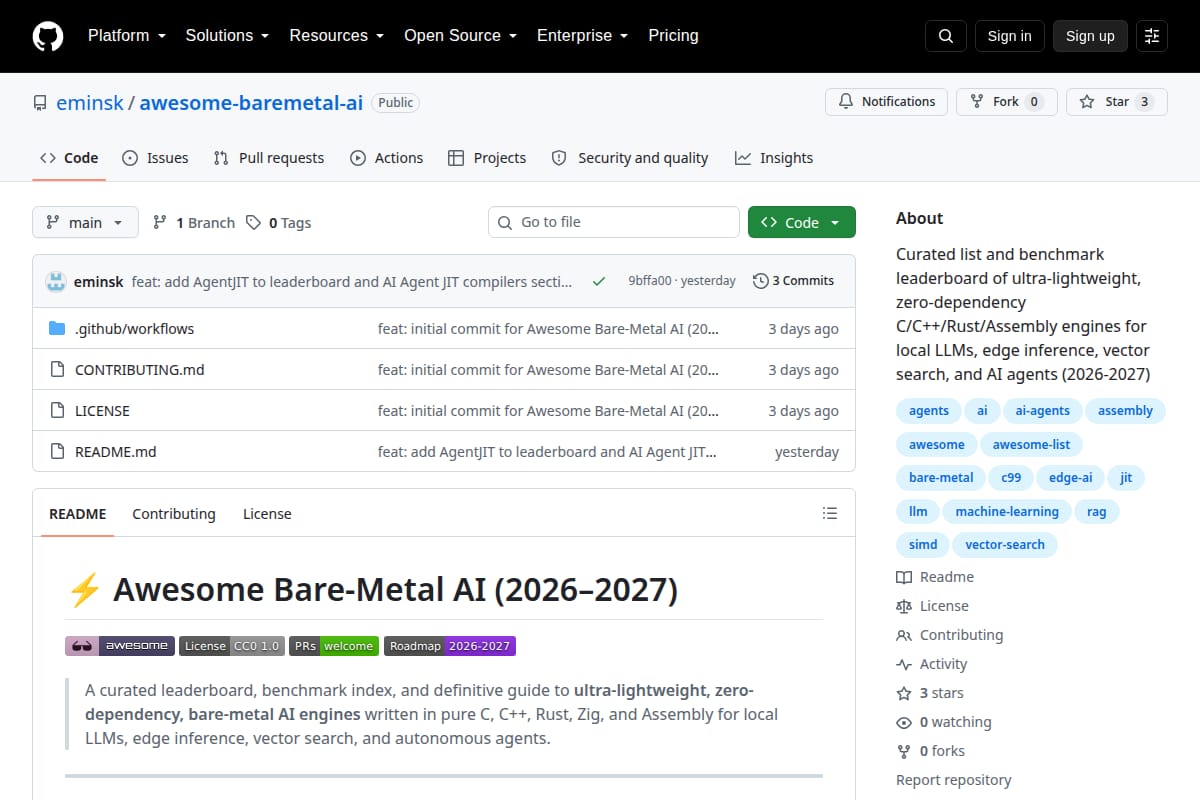Expand the Open Source menu

click(x=461, y=36)
